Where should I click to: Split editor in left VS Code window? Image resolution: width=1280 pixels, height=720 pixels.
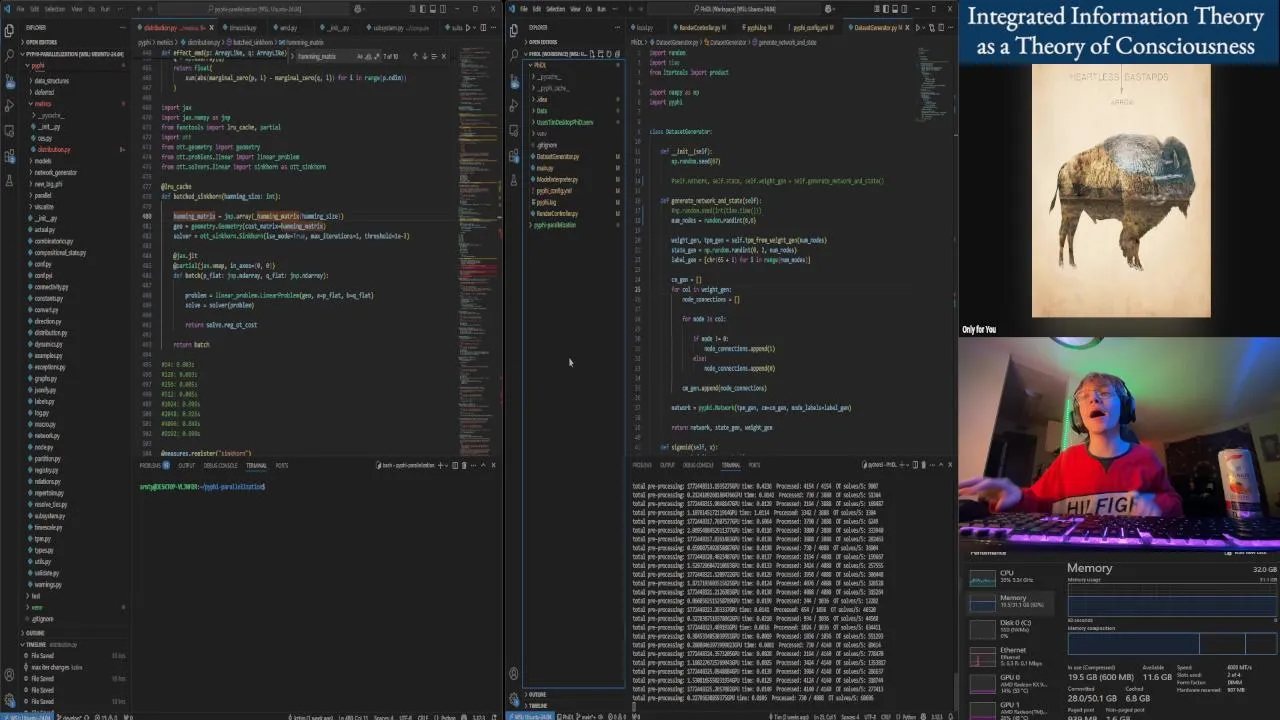pos(485,28)
